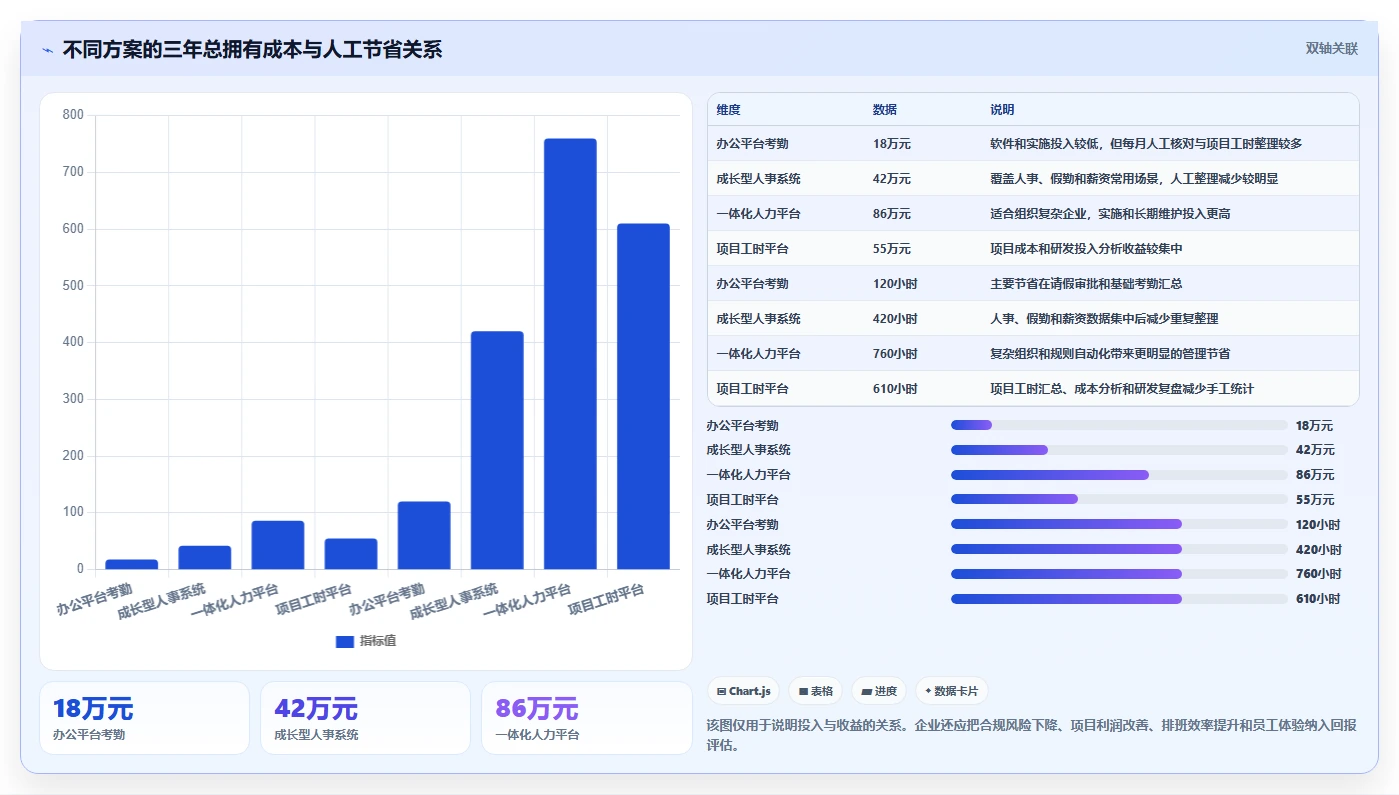Click the icon in the 表格 chip
This screenshot has height=795, width=1399.
pos(803,691)
